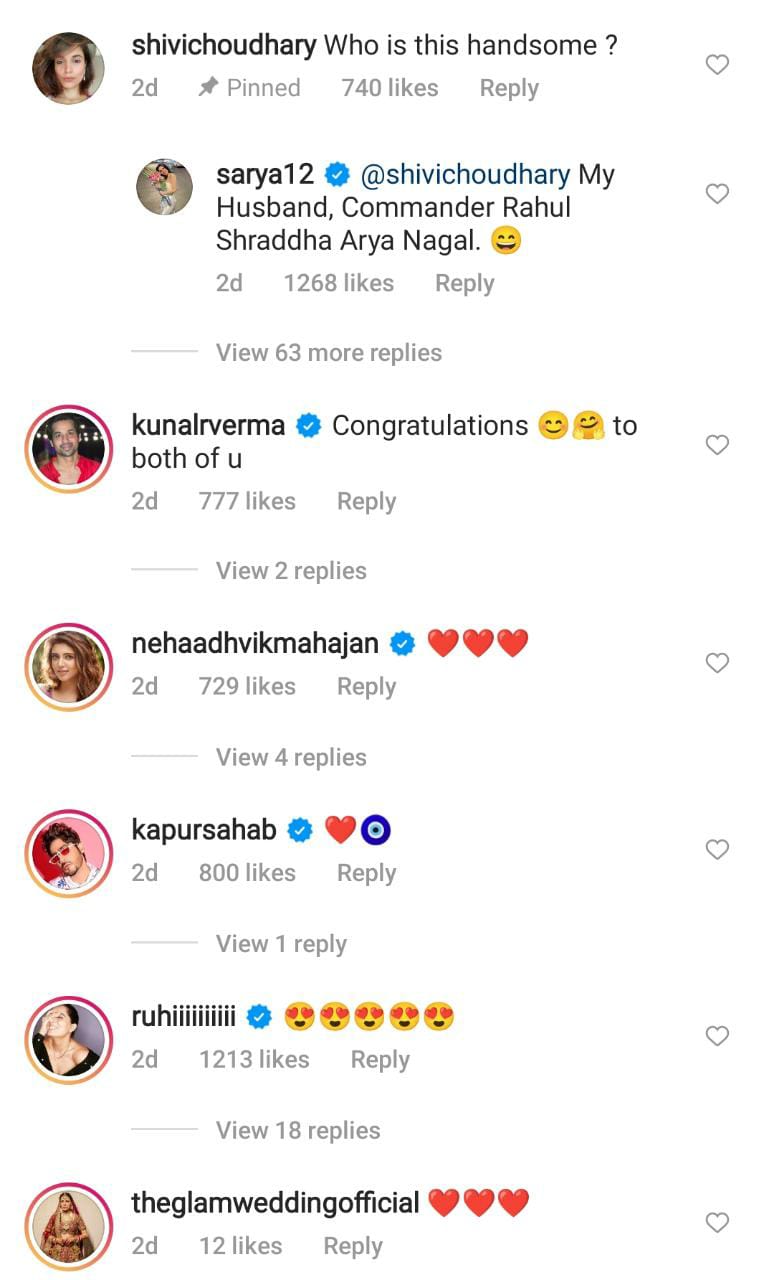This screenshot has width=774, height=1280.
Task: View kapursahab's story ring avatar
Action: point(68,853)
